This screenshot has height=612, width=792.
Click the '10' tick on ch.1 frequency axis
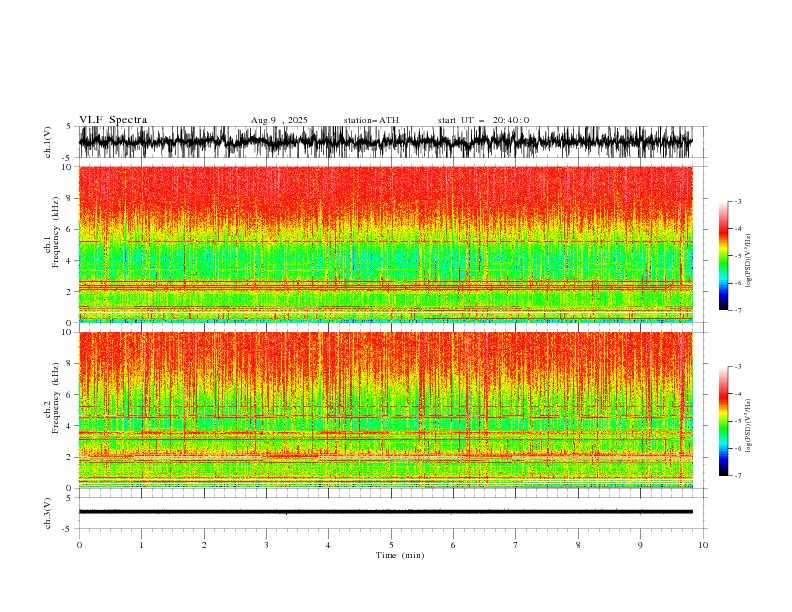click(67, 167)
